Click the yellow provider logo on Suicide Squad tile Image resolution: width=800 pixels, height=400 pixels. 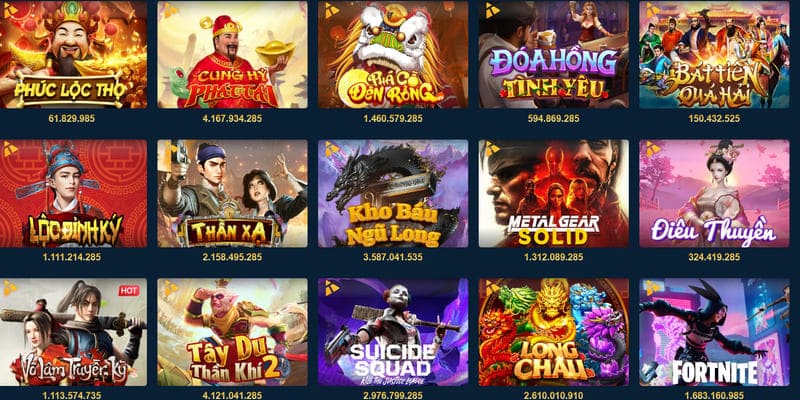332,288
